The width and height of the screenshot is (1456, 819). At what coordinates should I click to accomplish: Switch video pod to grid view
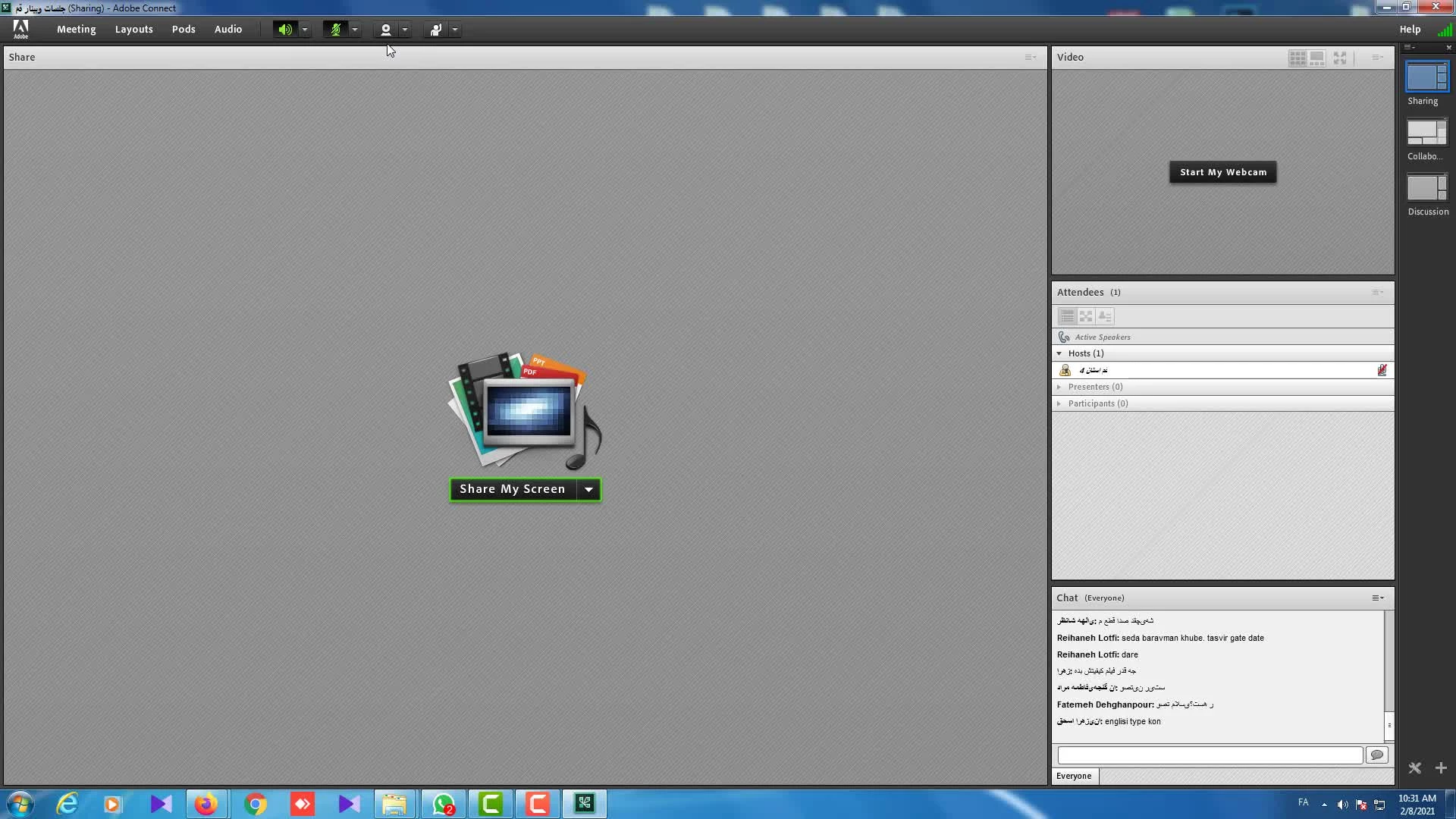(x=1298, y=58)
